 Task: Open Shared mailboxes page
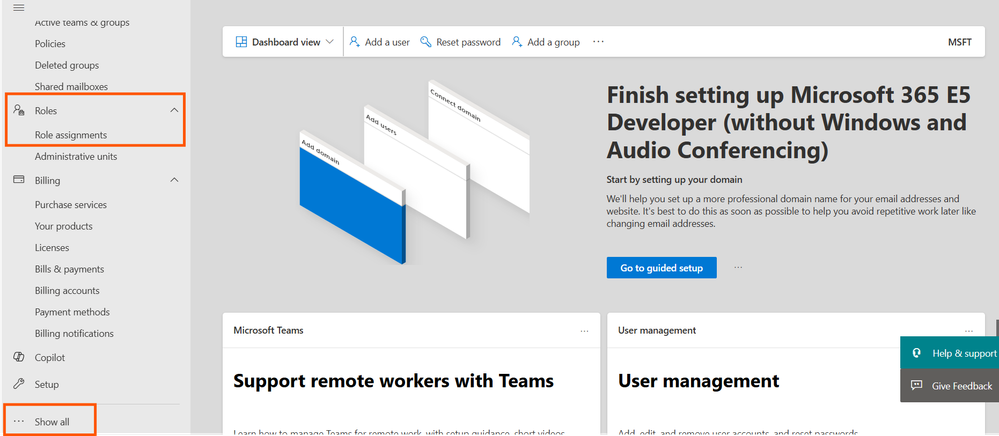click(71, 87)
